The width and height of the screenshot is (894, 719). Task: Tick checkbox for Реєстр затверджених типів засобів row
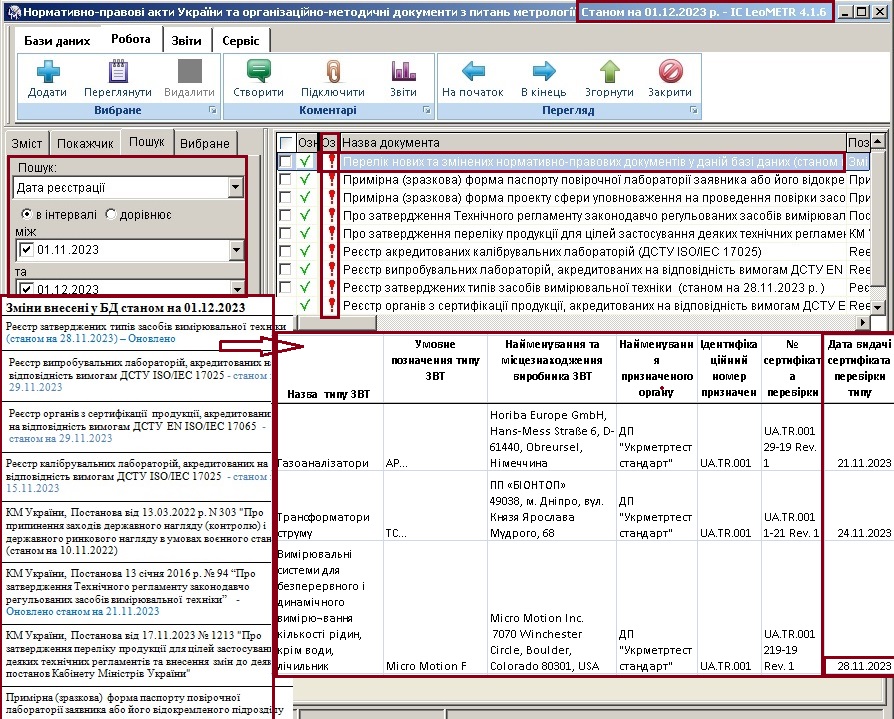pos(286,287)
